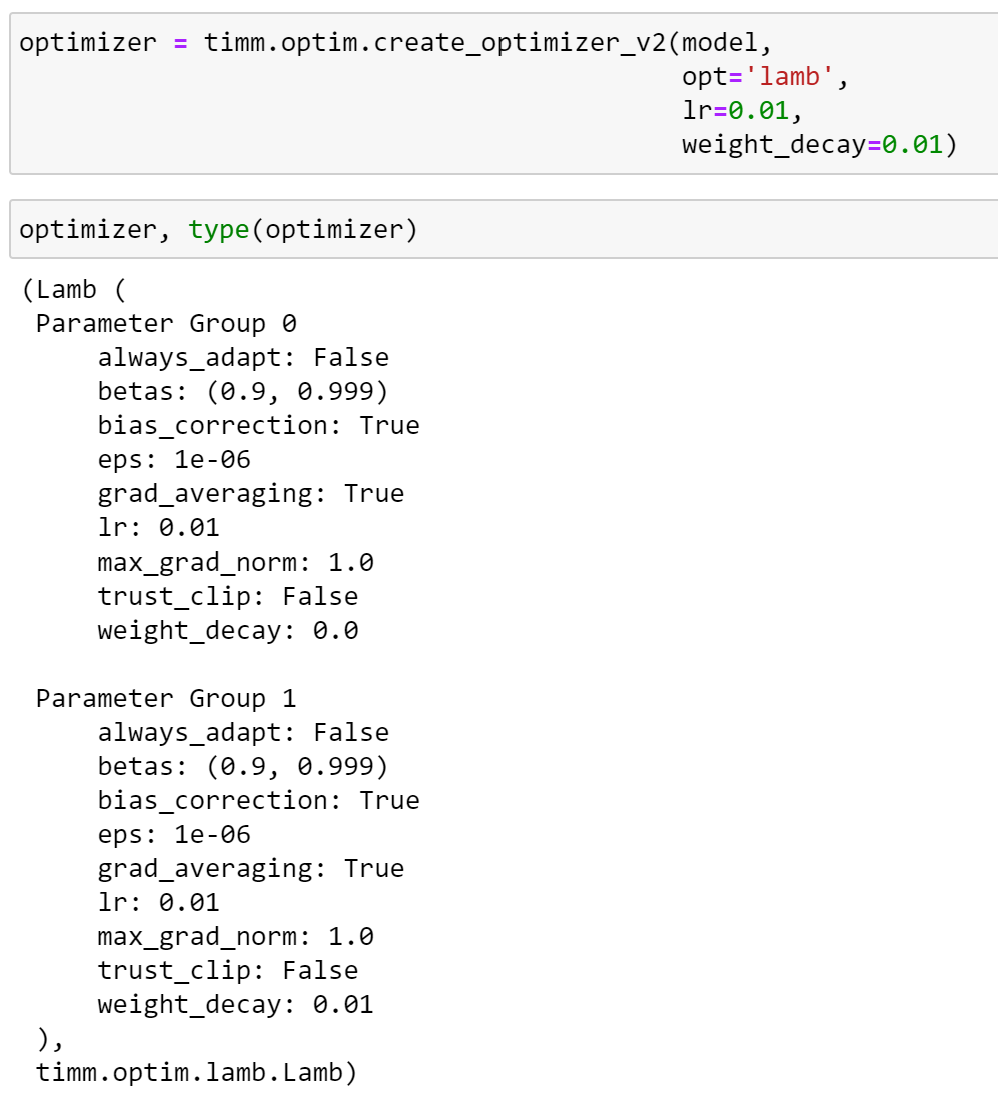Viewport: 998px width, 1100px height.
Task: Click 'grad_averaging: True' under Parameter Group 0
Action: point(250,494)
